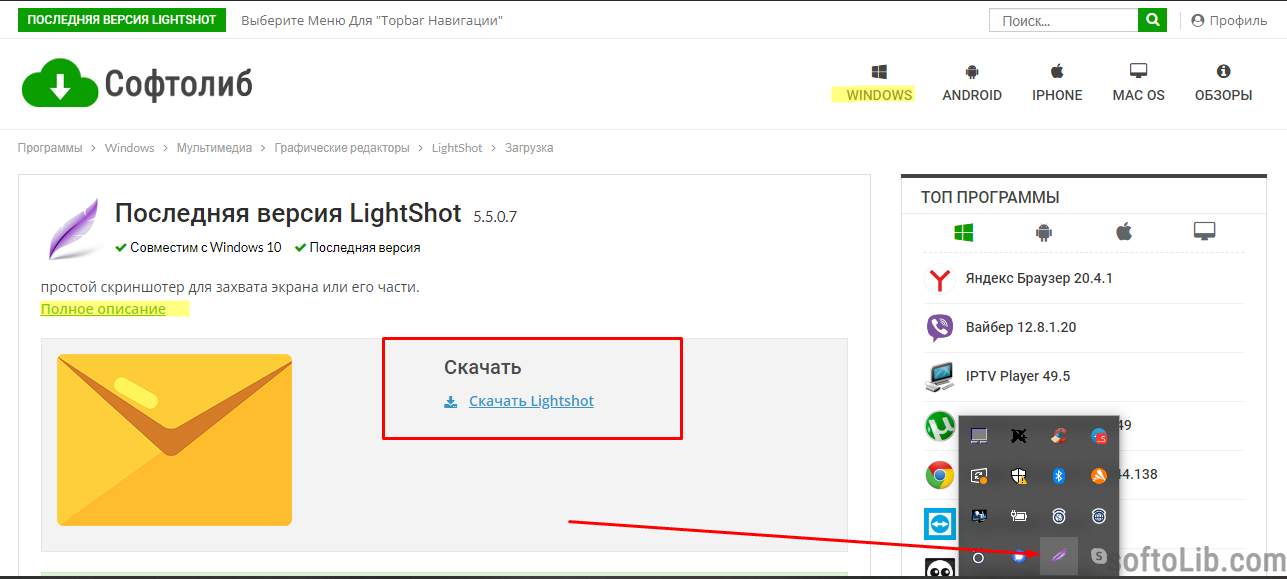1287x579 pixels.
Task: Click the blue circle tray icon with red badge
Action: pyautogui.click(x=1099, y=436)
